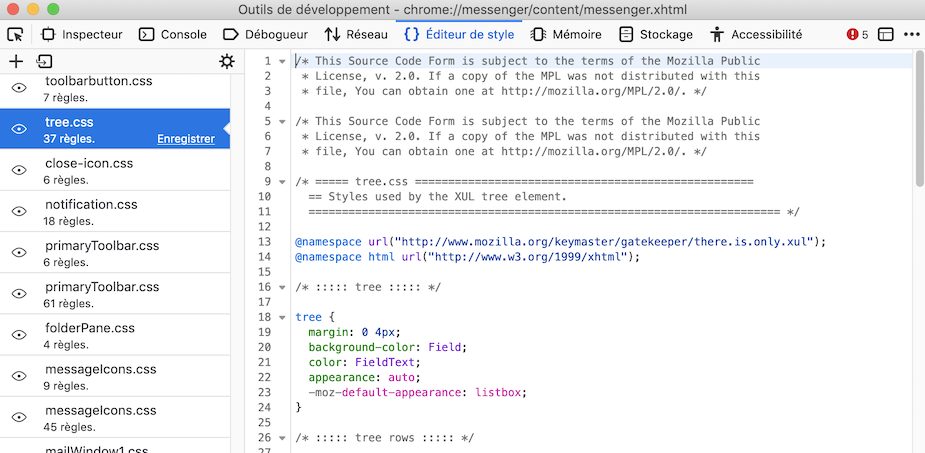
Task: Collapse the fold arrow at line 26
Action: click(282, 438)
